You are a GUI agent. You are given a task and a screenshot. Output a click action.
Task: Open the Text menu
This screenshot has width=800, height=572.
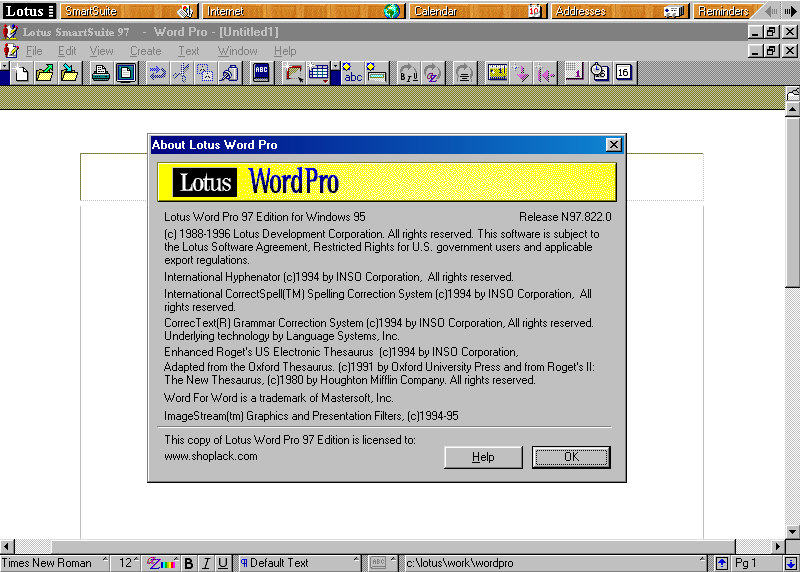(189, 51)
